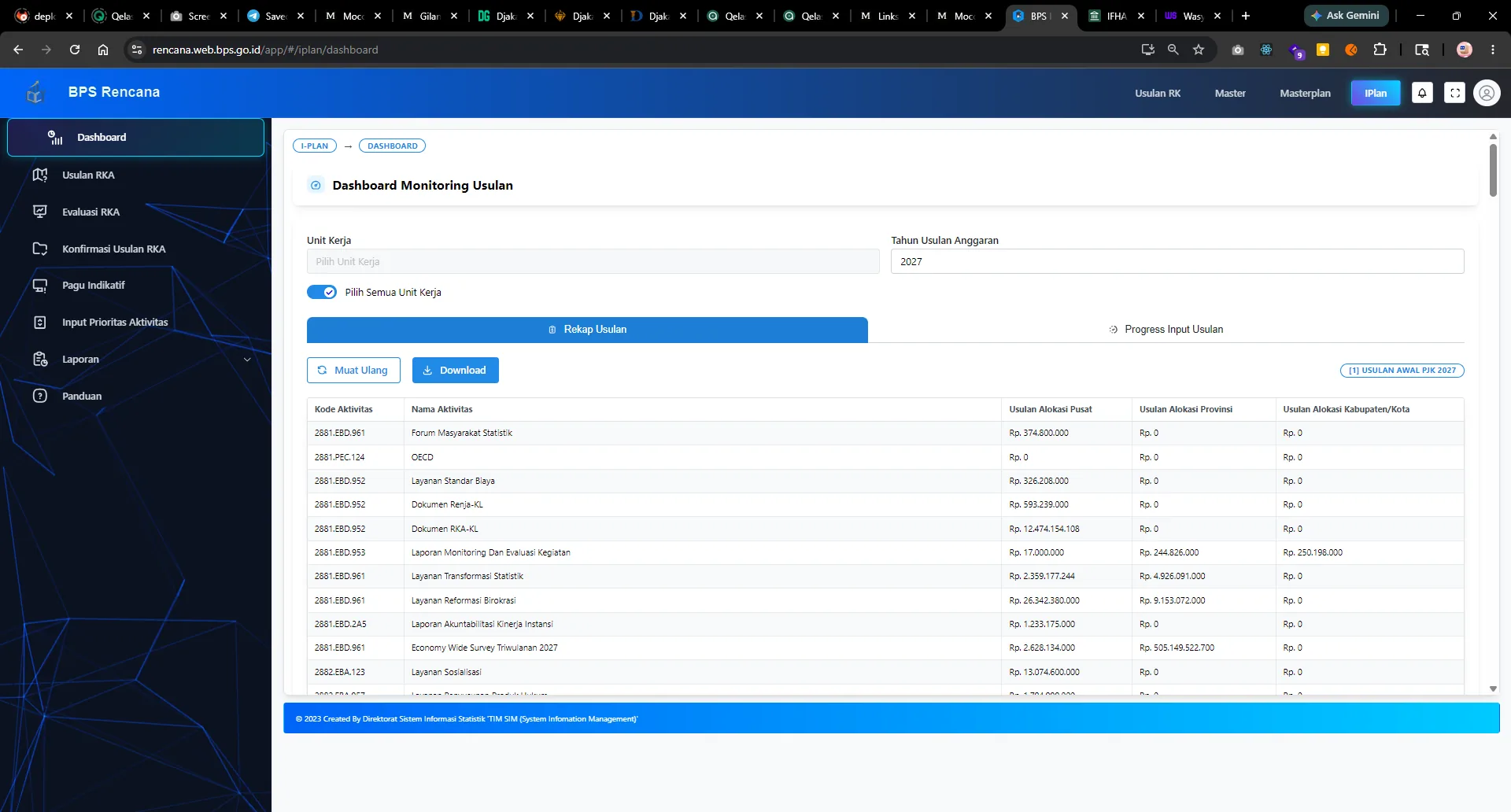This screenshot has width=1511, height=812.
Task: Open the Dashboard sidebar item
Action: [x=135, y=137]
